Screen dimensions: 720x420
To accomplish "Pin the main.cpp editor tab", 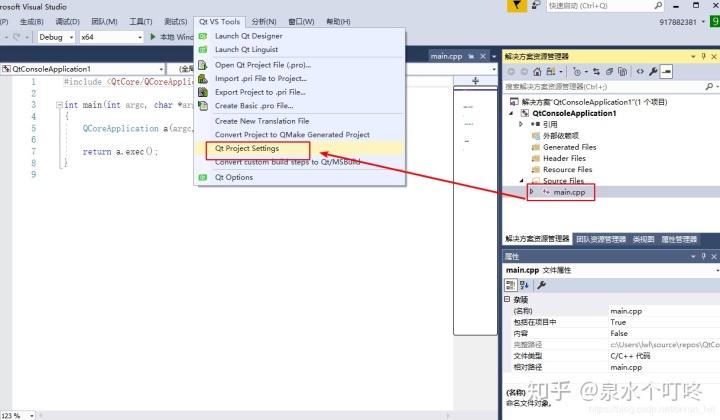I will pyautogui.click(x=471, y=56).
